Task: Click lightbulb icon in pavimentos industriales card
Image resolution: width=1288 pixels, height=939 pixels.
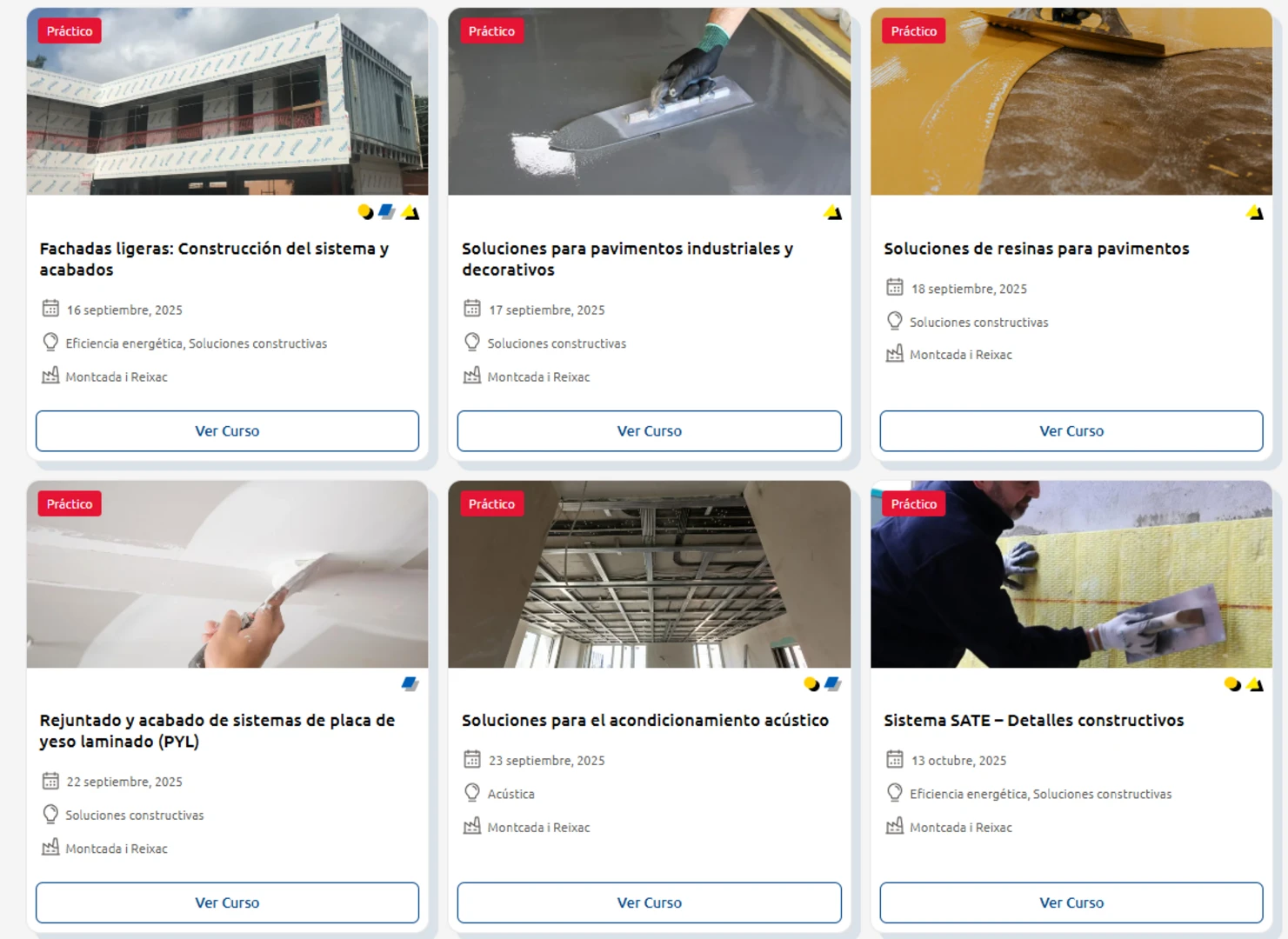Action: [472, 343]
